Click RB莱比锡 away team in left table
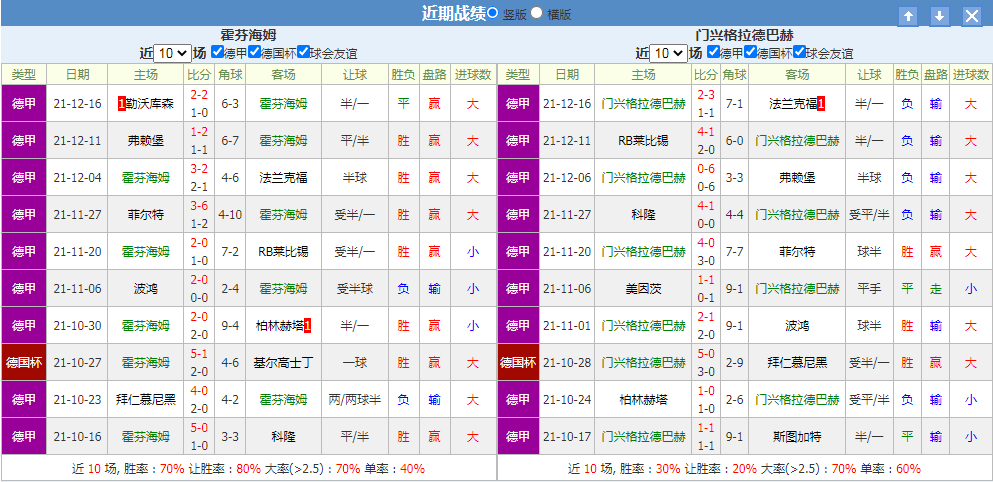 283,251
